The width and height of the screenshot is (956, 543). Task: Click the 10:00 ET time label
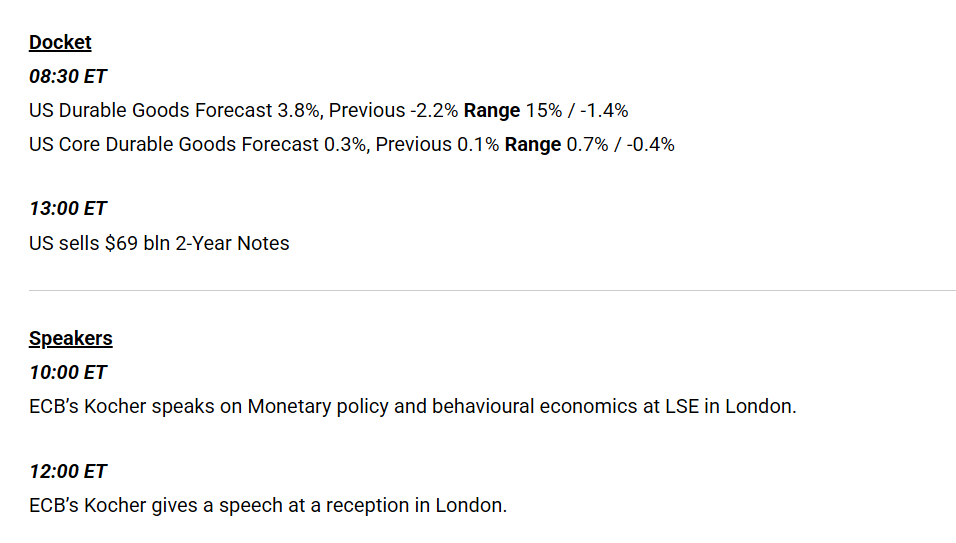point(68,372)
